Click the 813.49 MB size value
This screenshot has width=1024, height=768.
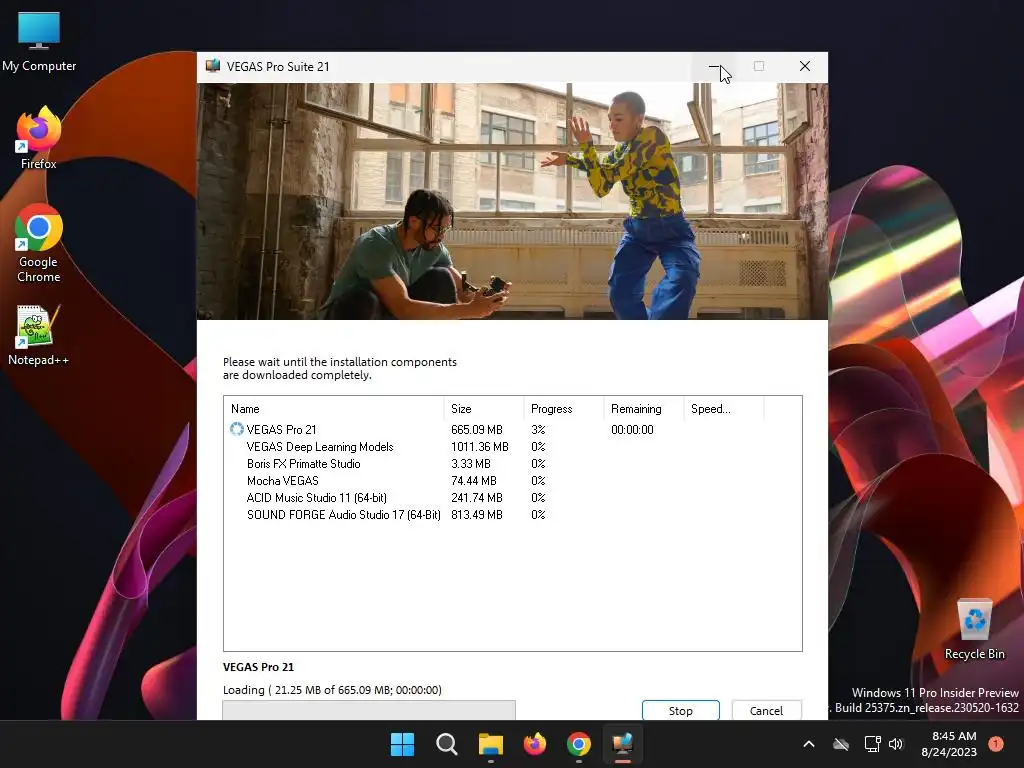[477, 515]
